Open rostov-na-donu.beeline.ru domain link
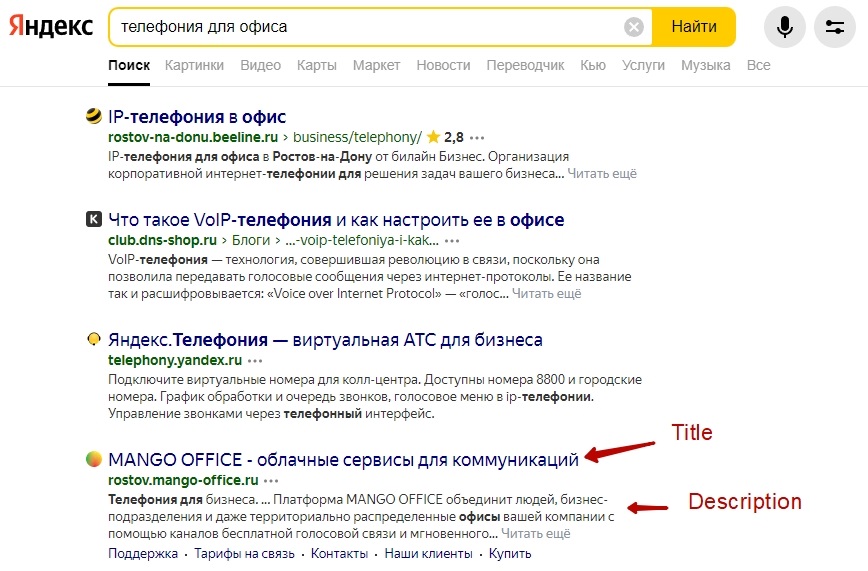868x571 pixels. pos(193,137)
